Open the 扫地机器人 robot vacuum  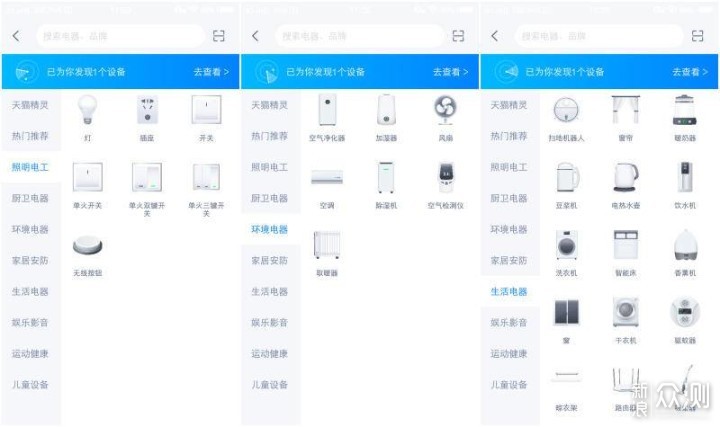pyautogui.click(x=567, y=112)
